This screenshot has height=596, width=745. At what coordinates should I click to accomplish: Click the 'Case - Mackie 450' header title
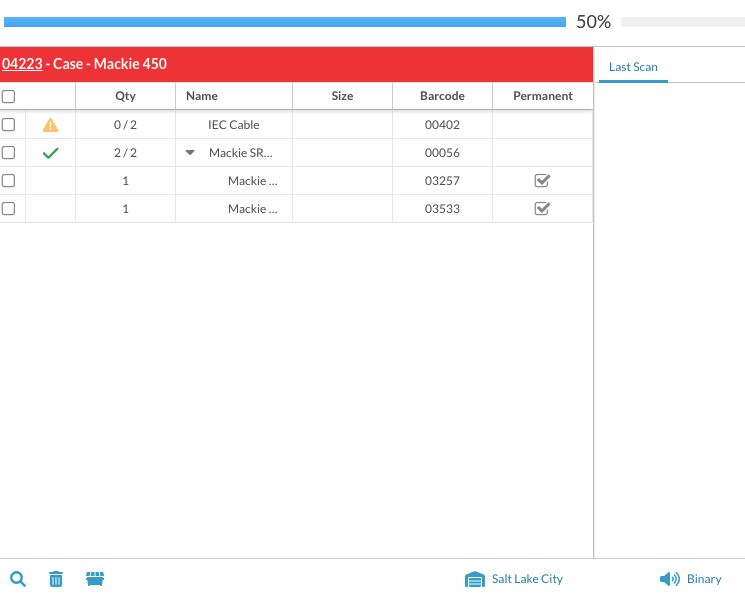110,64
